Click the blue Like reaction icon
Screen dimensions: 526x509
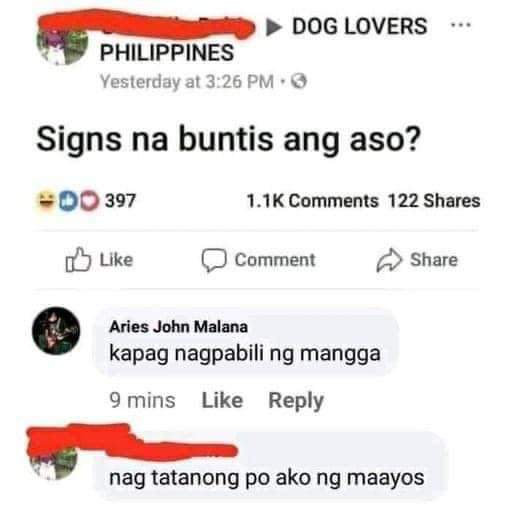point(67,201)
